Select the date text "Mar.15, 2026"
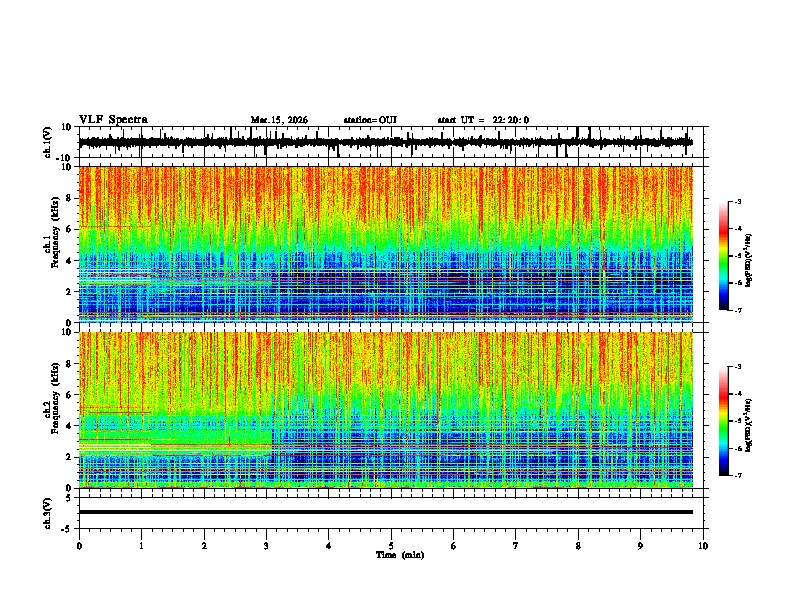 click(x=279, y=120)
